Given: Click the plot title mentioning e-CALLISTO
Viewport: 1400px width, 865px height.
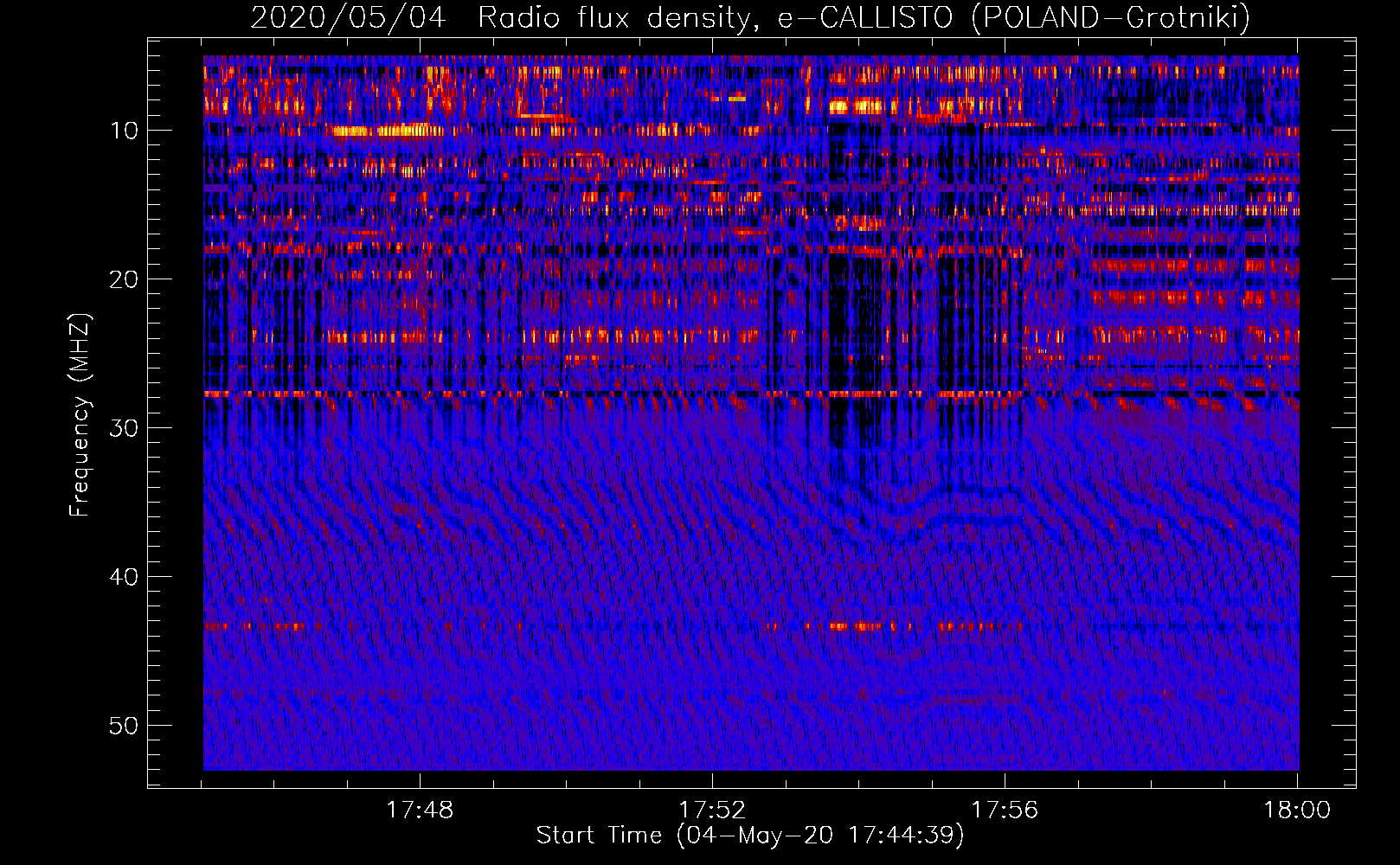Looking at the screenshot, I should (750, 17).
